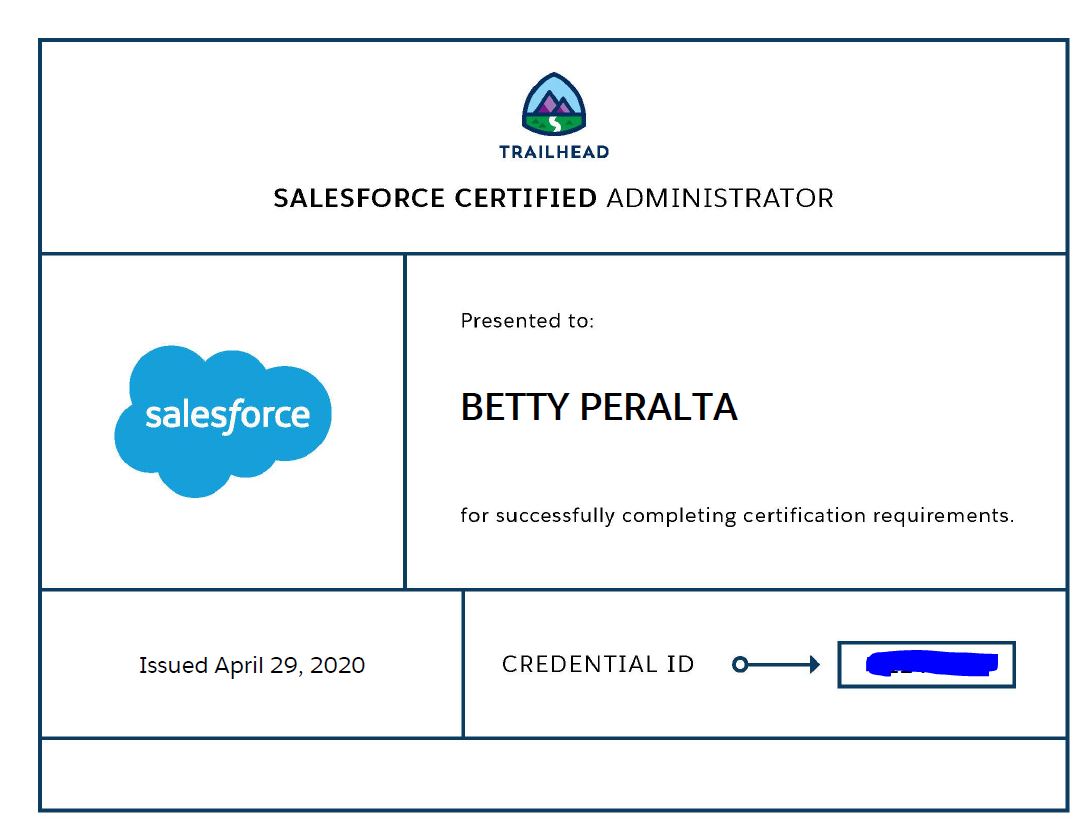Screen dimensions: 1090x829
Task: Click the 'CREDENTIAL ID' label
Action: point(598,664)
